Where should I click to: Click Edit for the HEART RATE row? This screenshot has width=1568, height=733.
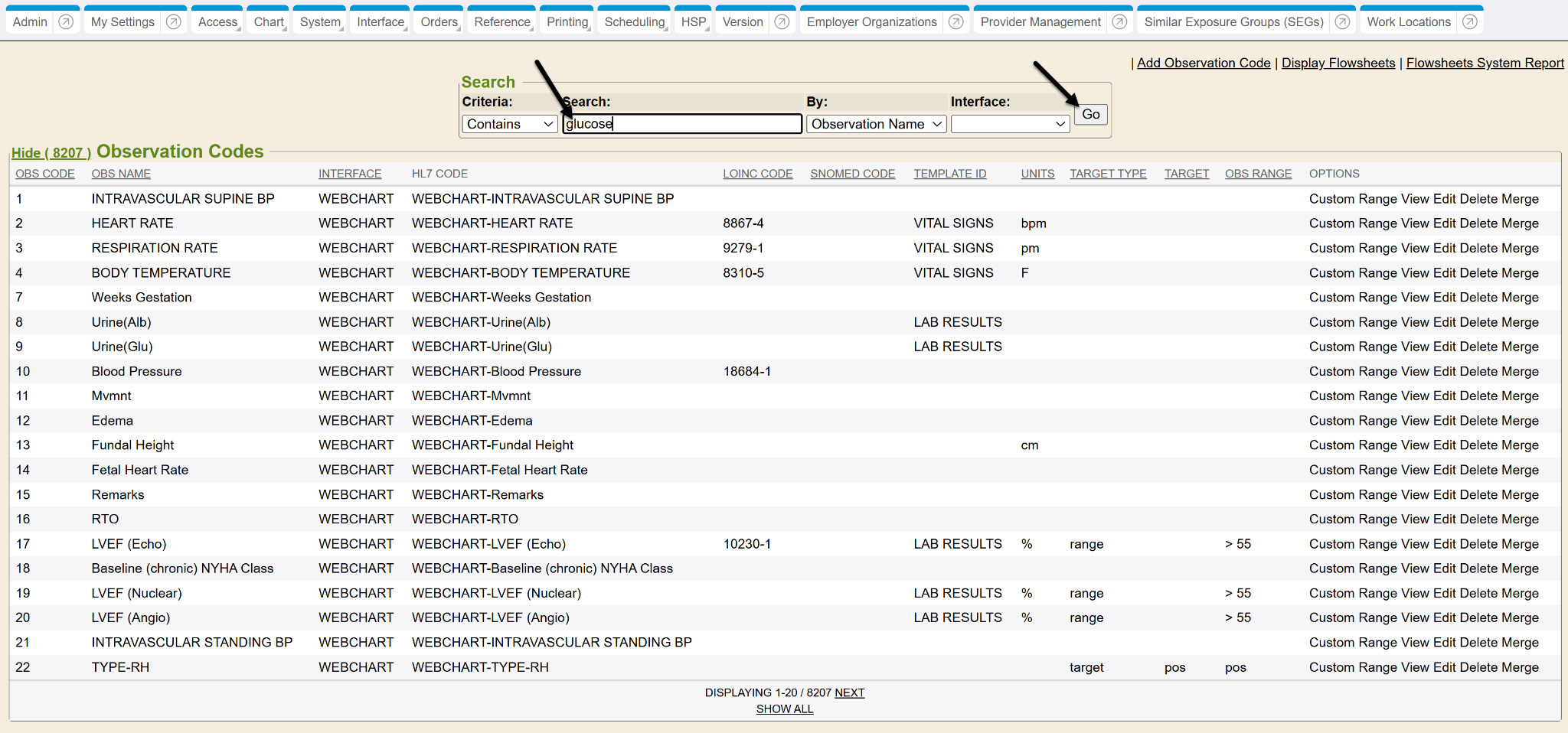1444,223
